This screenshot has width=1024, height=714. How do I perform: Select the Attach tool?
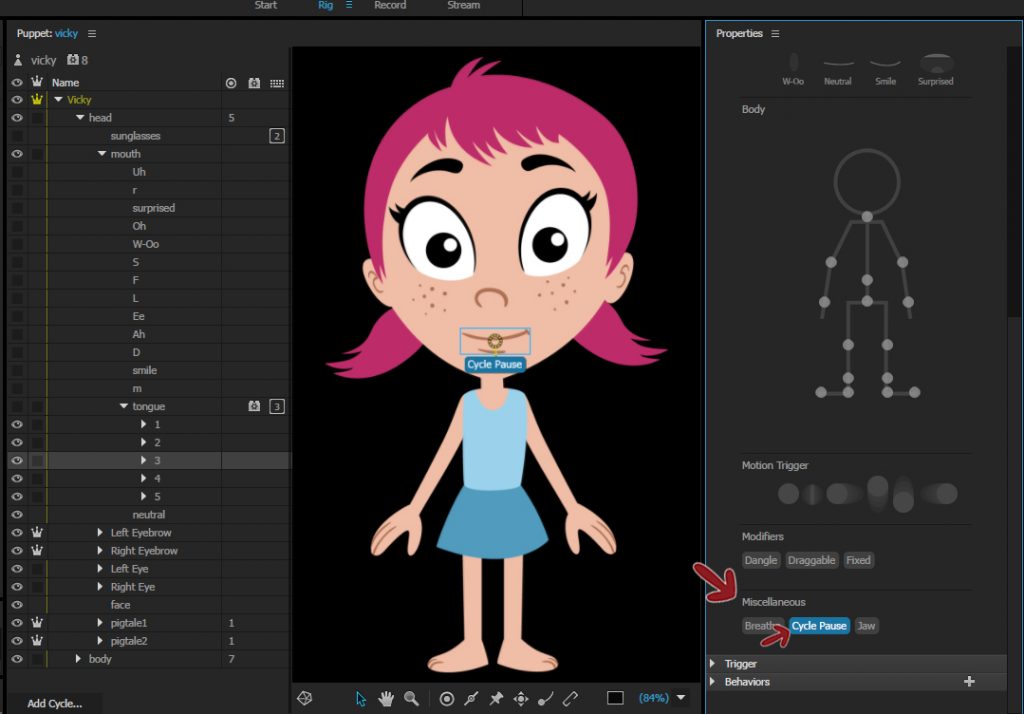pos(570,698)
